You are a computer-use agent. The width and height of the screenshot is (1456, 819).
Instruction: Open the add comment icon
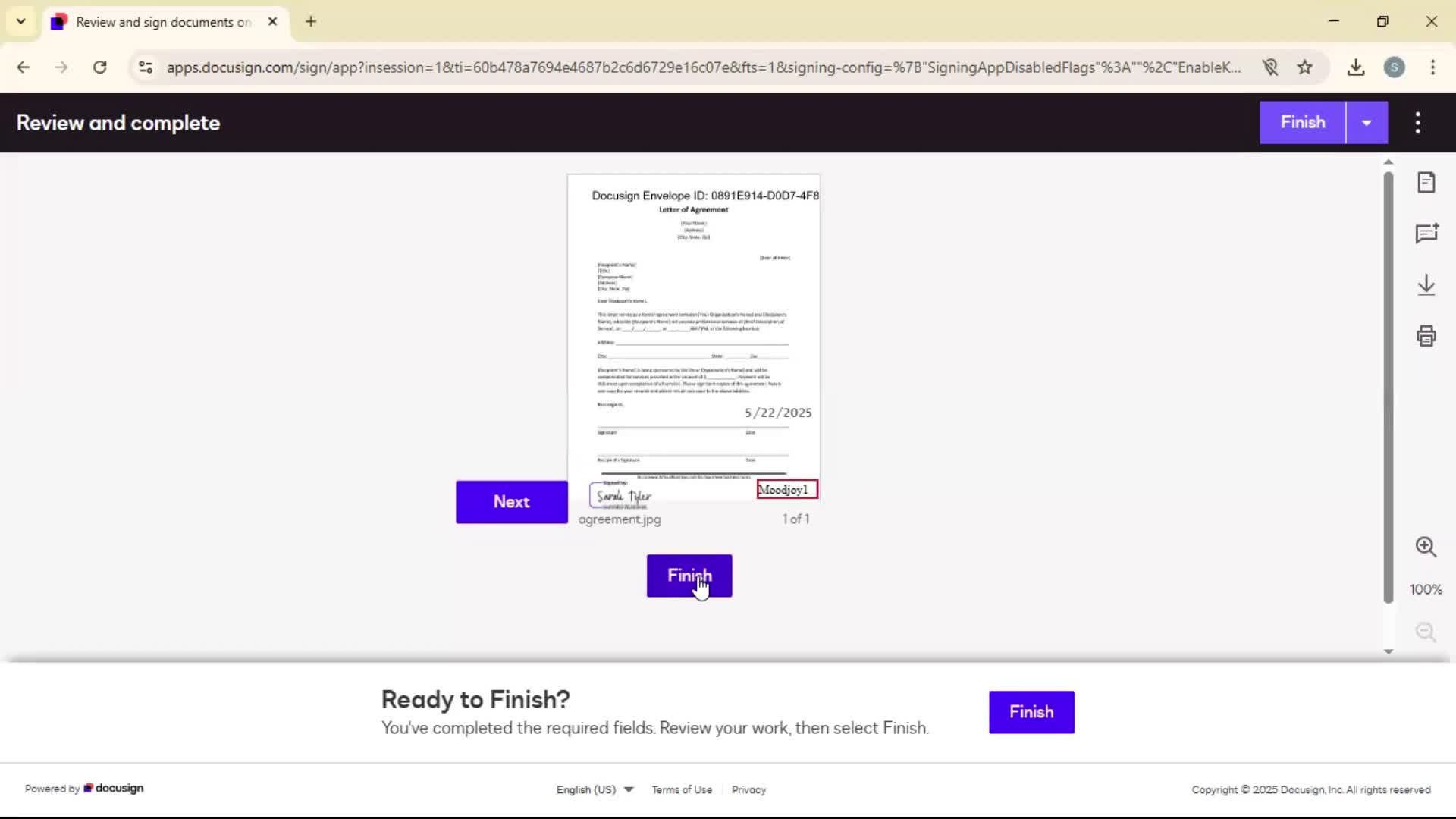pos(1426,234)
